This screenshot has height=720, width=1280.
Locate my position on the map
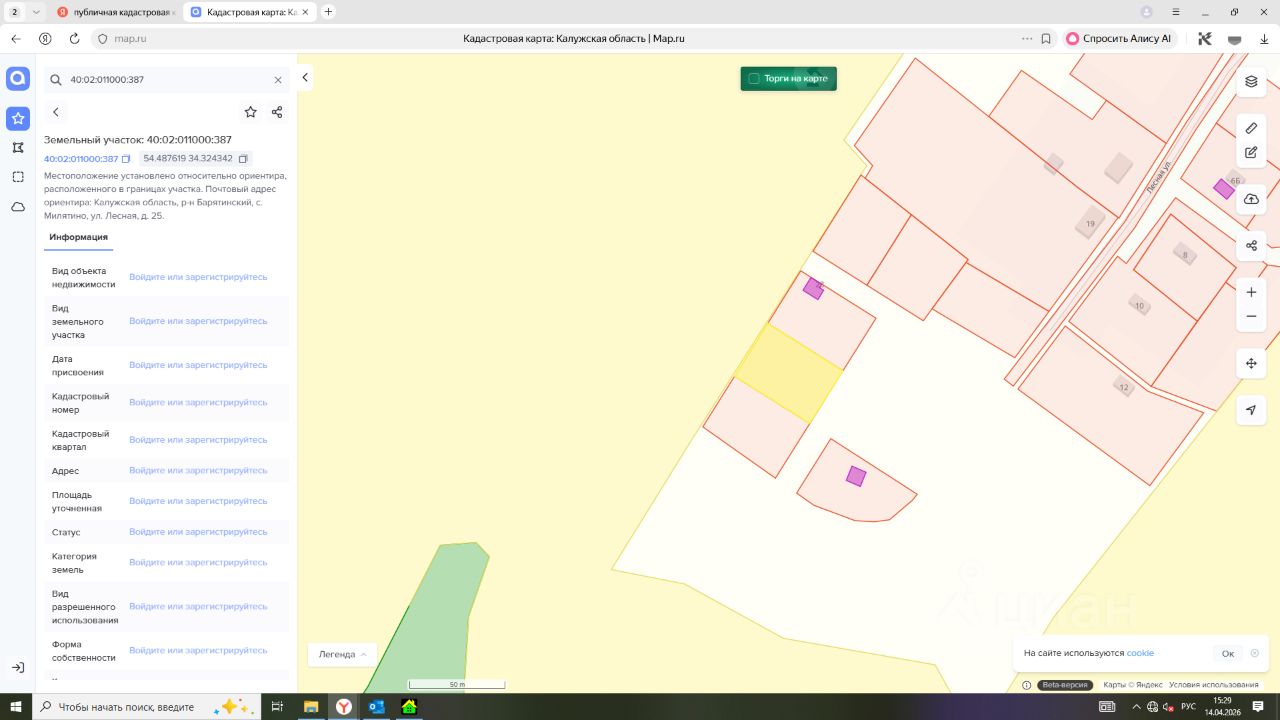coord(1251,410)
